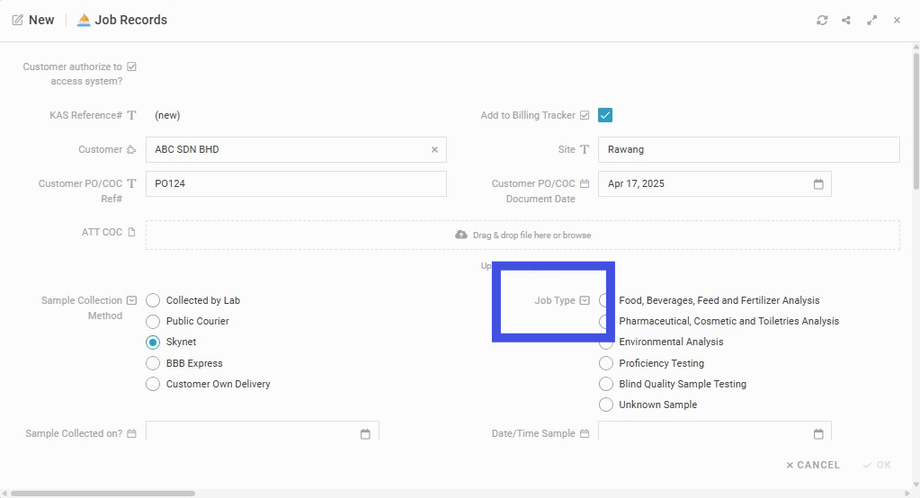Clear the ABC SDN BHD customer selection
Screen dimensions: 920x498
pos(434,150)
